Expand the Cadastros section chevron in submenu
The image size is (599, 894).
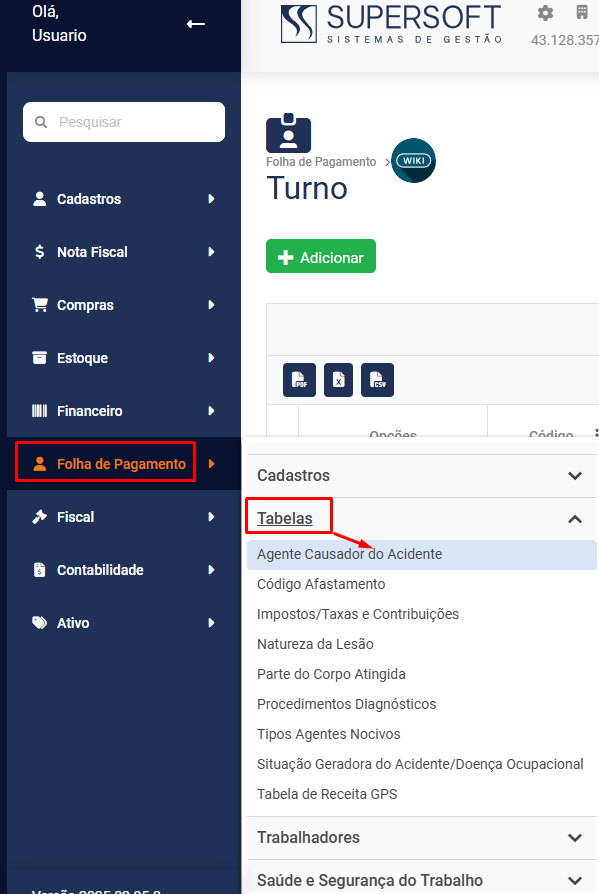pyautogui.click(x=575, y=476)
